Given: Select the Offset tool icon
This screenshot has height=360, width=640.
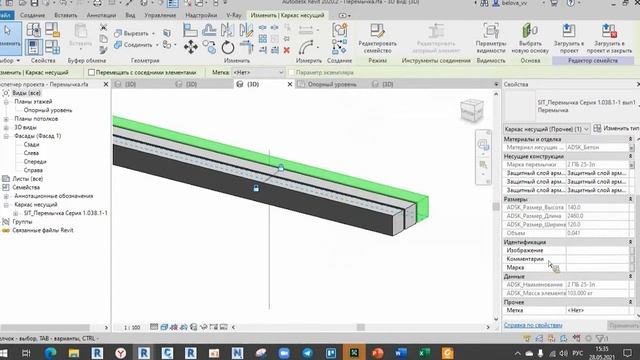Looking at the screenshot, I should [209, 30].
